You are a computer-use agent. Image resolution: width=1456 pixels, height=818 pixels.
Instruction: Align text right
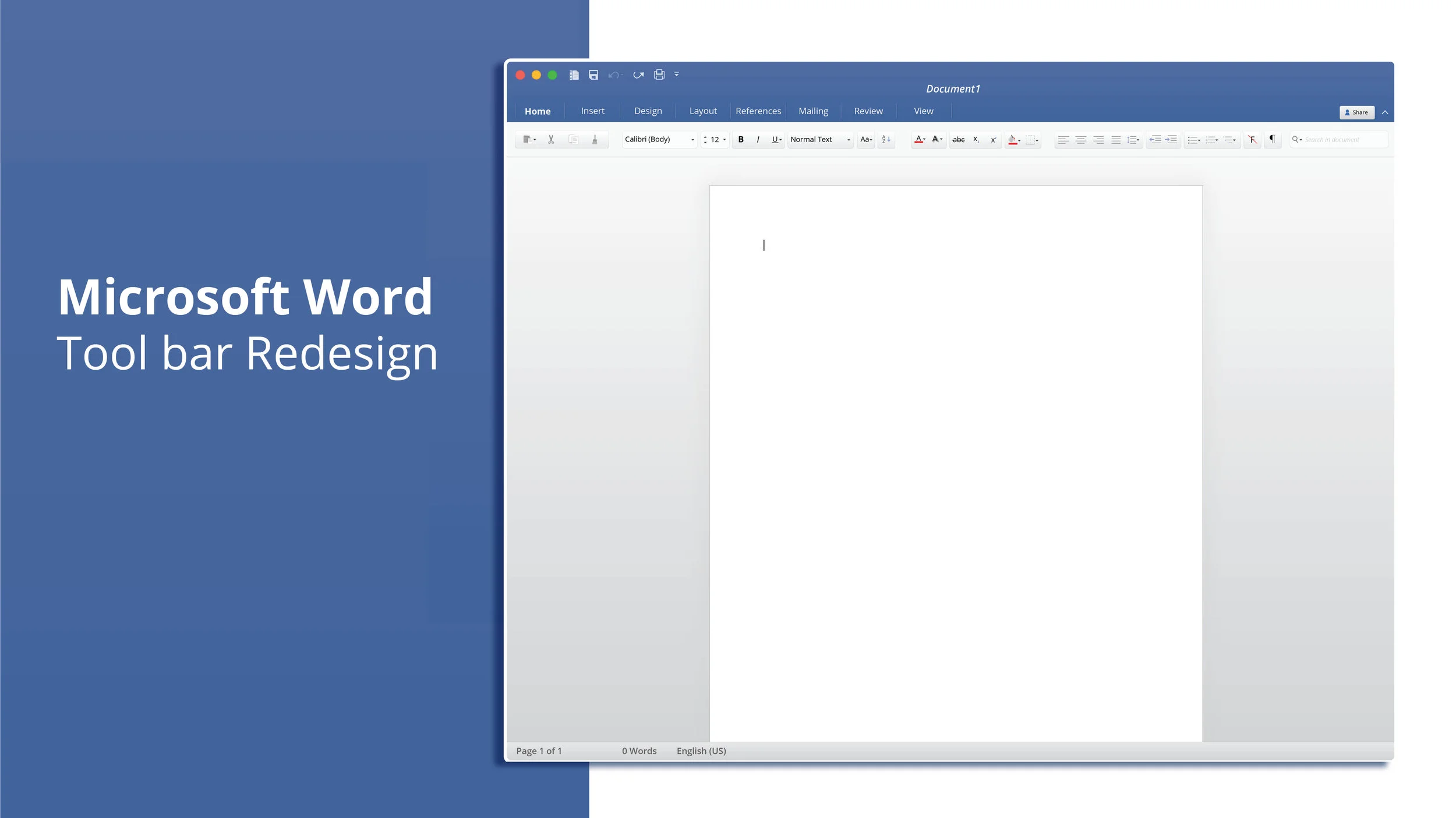[1098, 140]
